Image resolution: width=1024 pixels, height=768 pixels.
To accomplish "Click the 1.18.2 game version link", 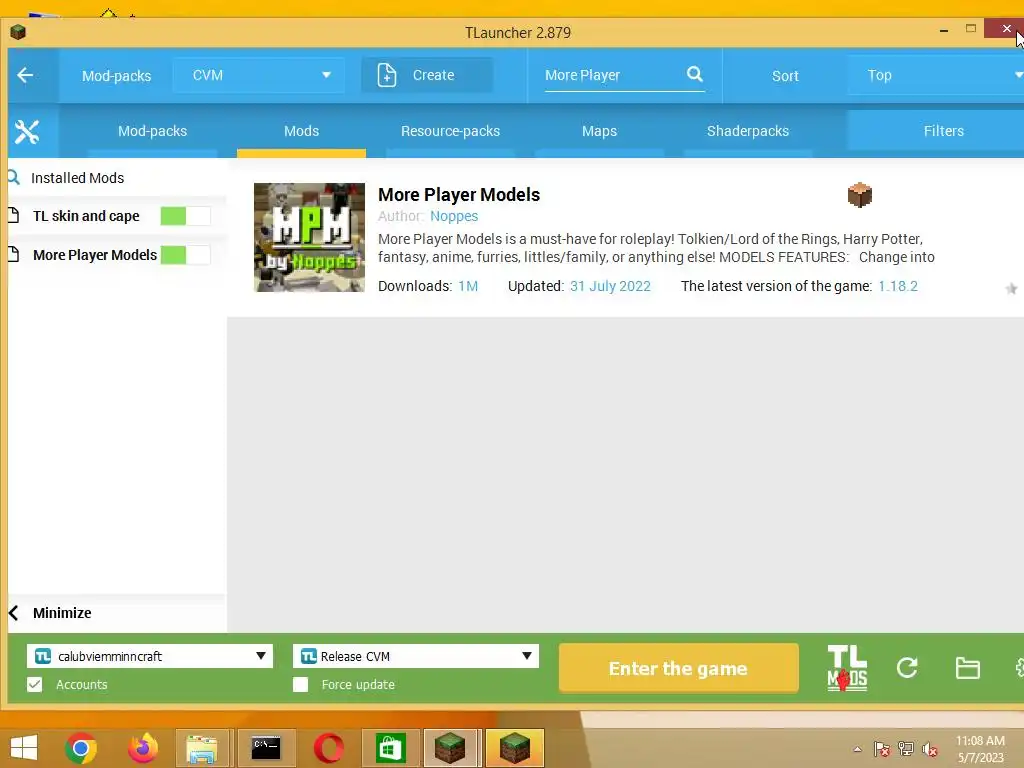I will 897,286.
